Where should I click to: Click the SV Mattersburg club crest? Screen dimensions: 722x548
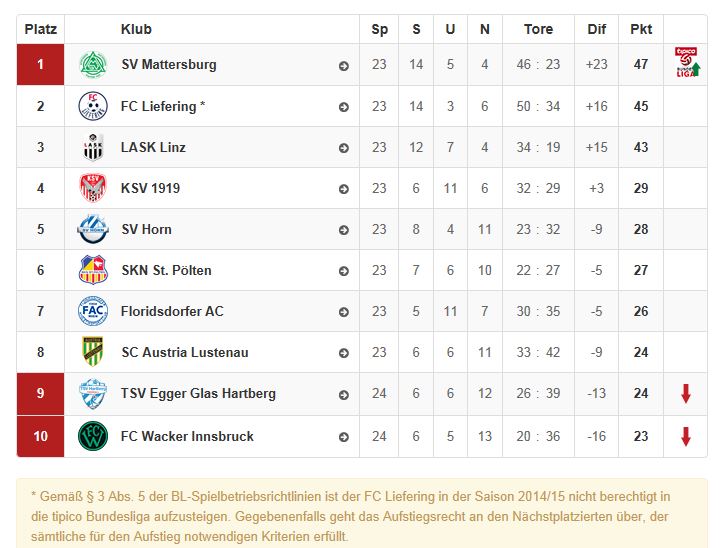point(93,64)
